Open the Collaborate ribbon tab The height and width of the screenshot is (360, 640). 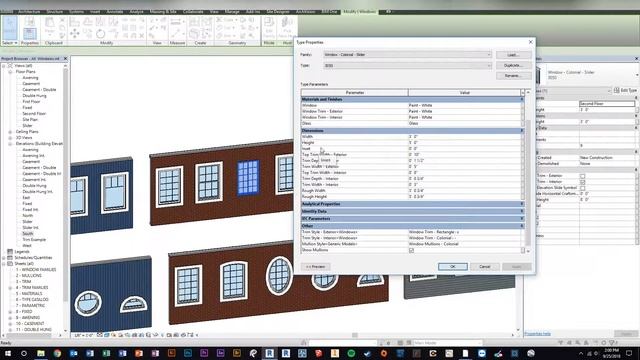193,11
